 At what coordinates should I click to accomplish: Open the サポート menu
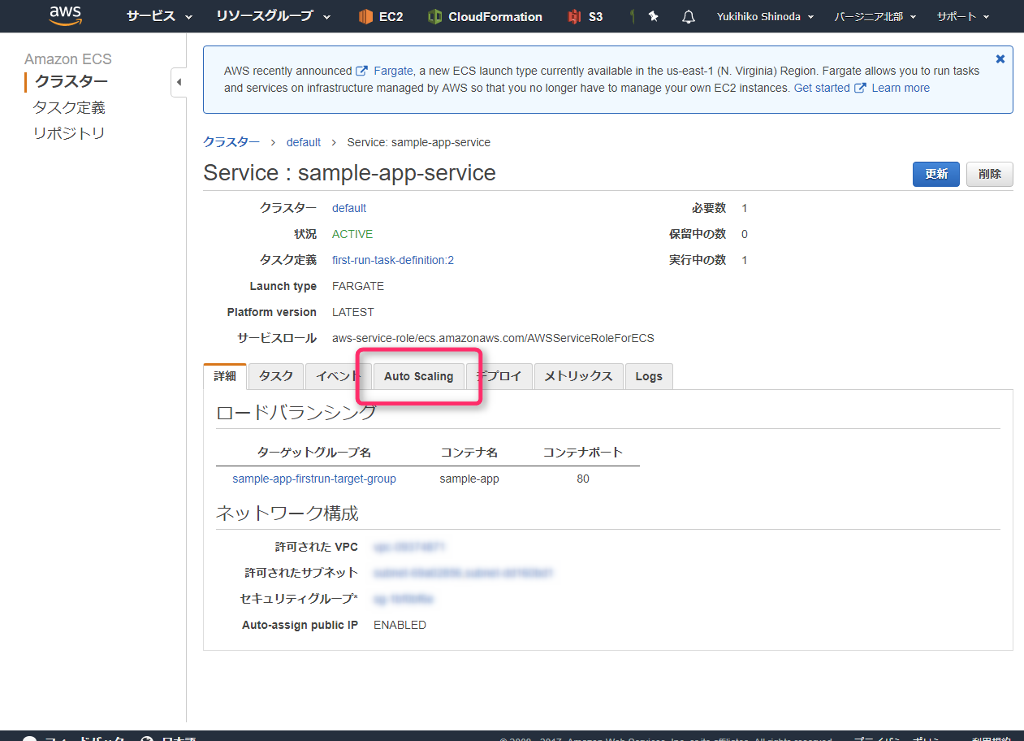(963, 16)
